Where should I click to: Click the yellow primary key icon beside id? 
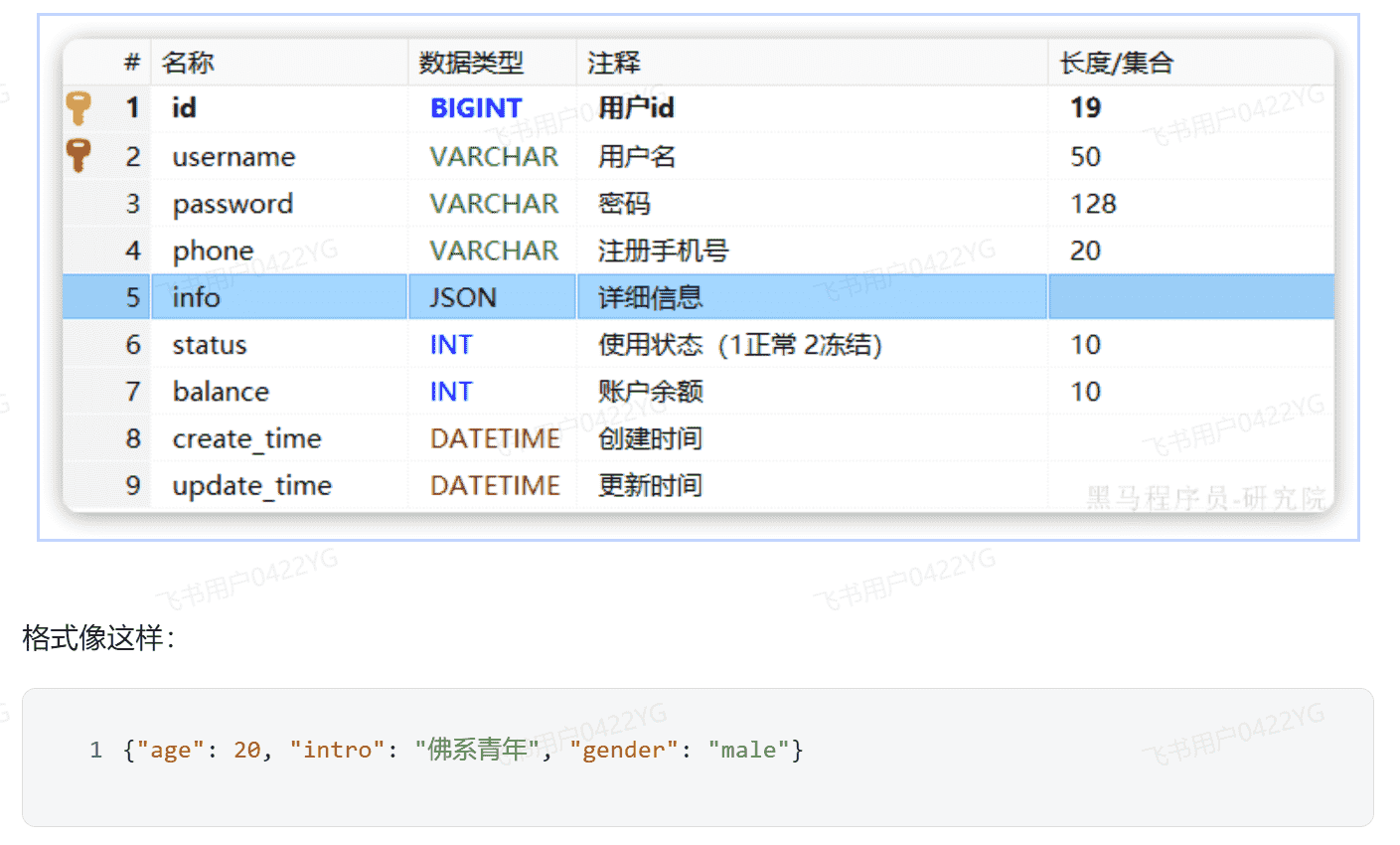click(x=78, y=107)
